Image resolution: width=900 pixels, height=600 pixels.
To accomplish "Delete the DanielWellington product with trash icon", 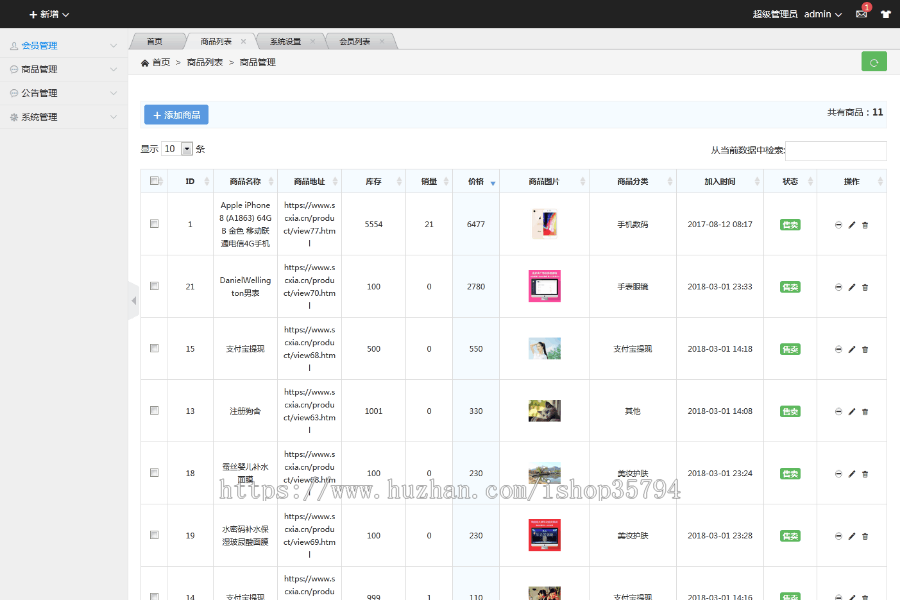I will (x=865, y=287).
